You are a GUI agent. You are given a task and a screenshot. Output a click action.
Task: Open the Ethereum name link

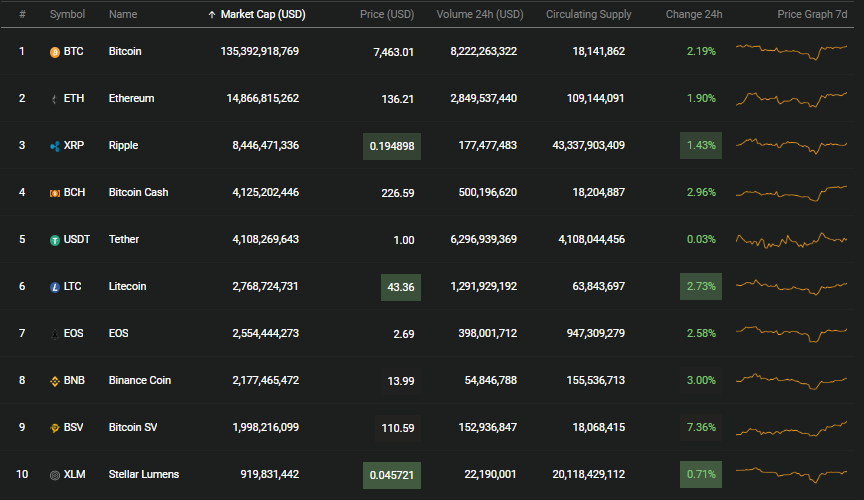pyautogui.click(x=131, y=98)
